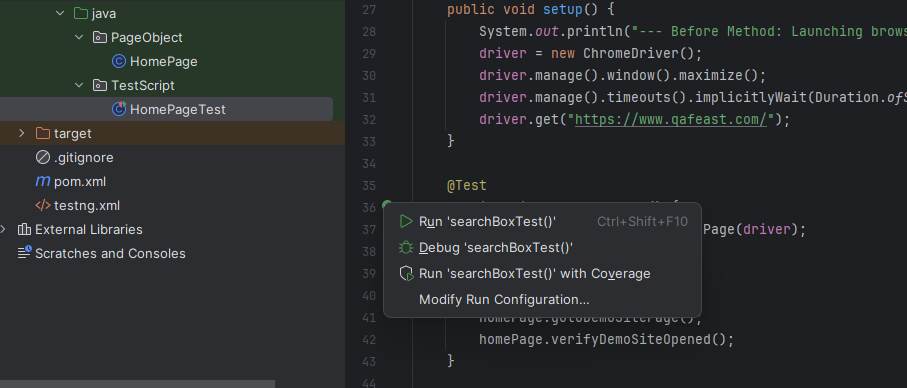Click the .gitignore file icon
Screen dimensions: 907x388
pyautogui.click(x=43, y=157)
